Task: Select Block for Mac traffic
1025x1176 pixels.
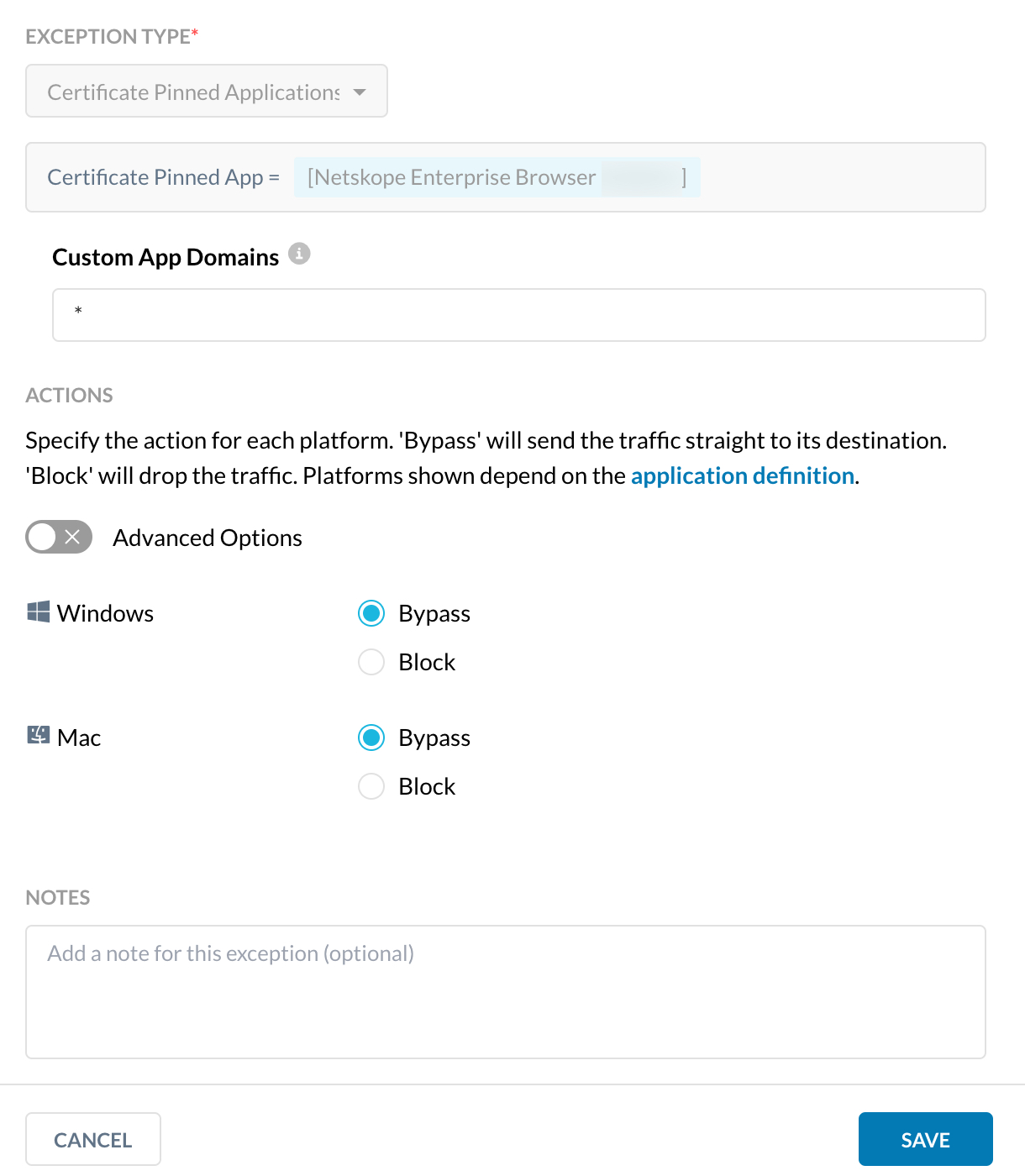Action: (371, 786)
